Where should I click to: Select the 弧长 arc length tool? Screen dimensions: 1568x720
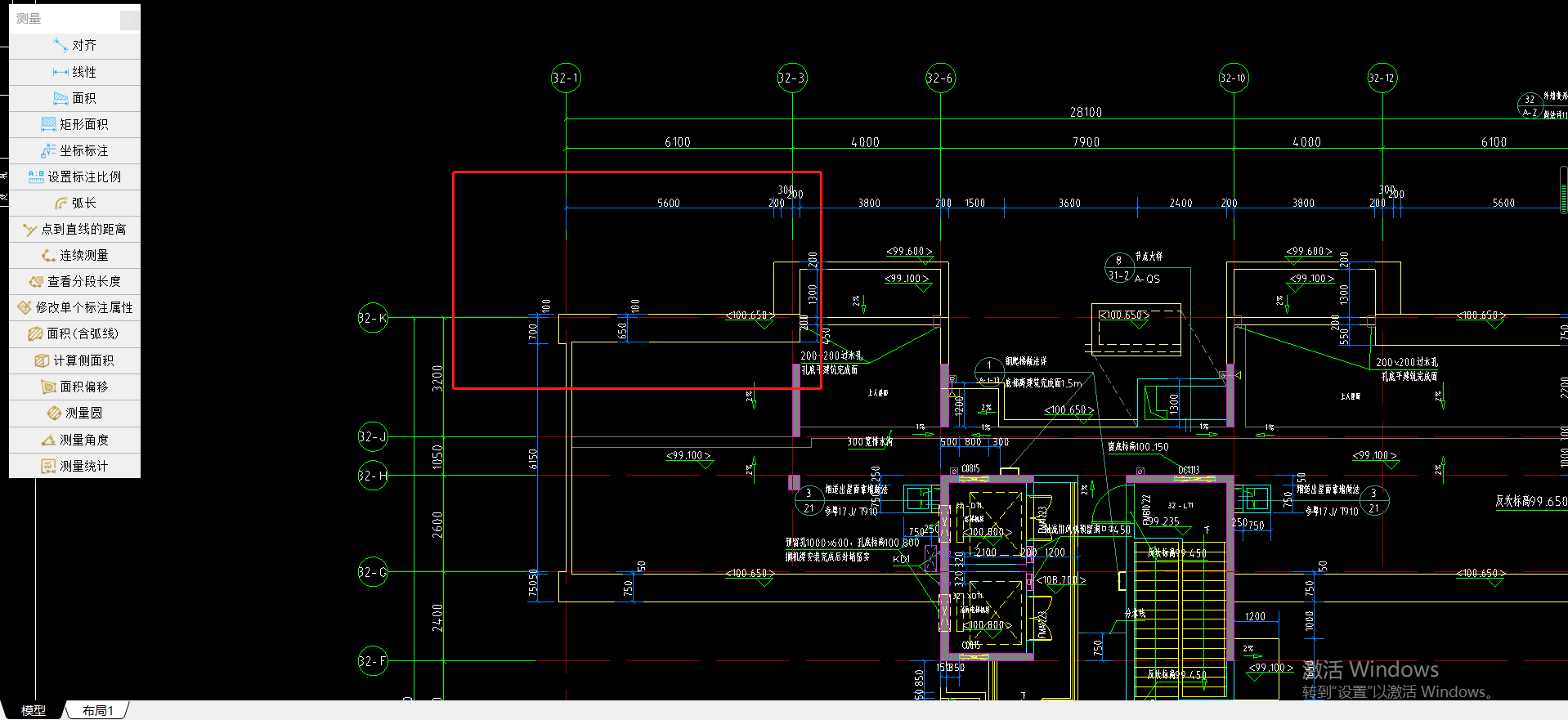coord(74,203)
